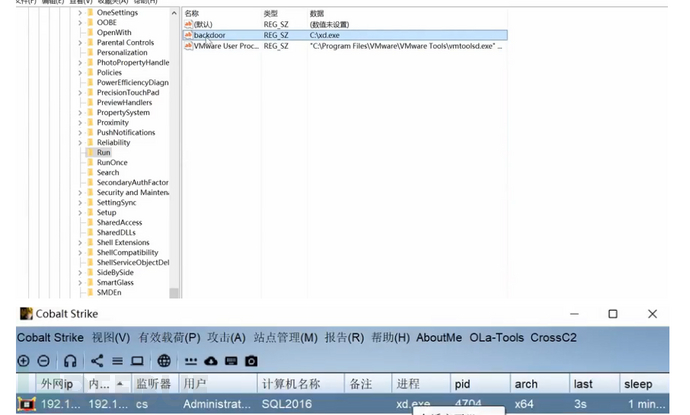Viewport: 690px width, 415px height.
Task: Open the 站点管理(M) menu
Action: coord(286,338)
